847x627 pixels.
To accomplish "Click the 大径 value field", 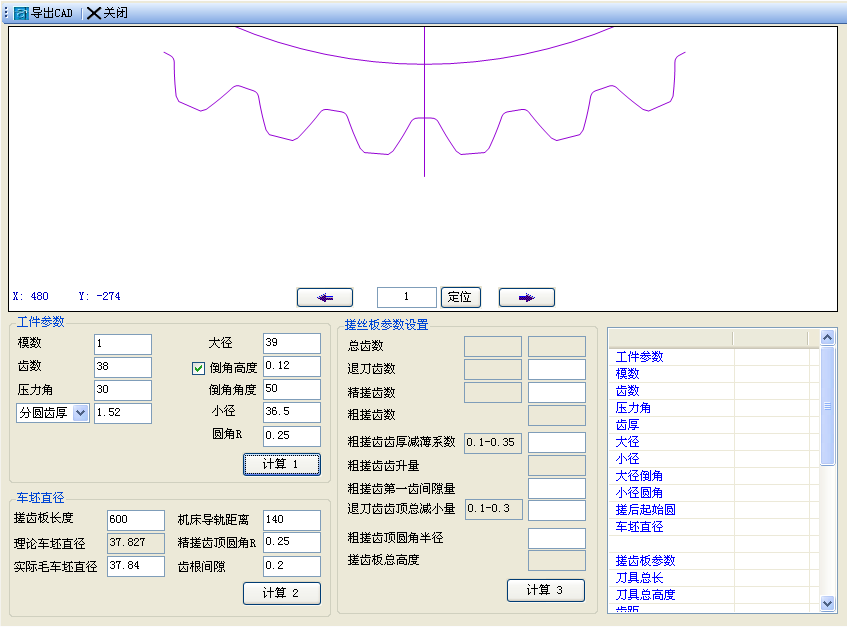I will click(x=291, y=344).
